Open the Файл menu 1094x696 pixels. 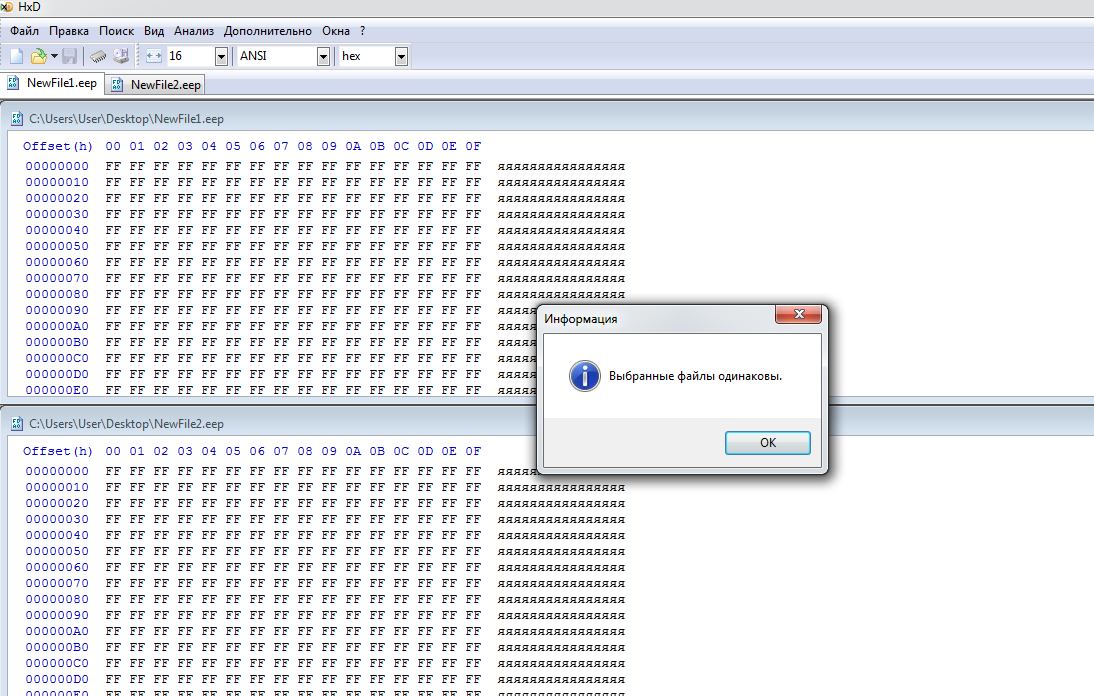(24, 31)
